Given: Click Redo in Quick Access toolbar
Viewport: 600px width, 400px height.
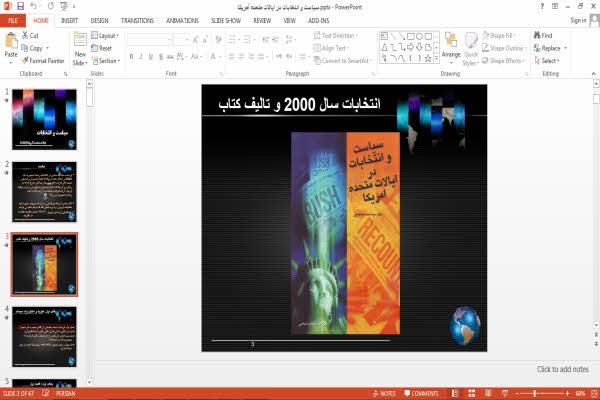Looking at the screenshot, I should (51, 6).
